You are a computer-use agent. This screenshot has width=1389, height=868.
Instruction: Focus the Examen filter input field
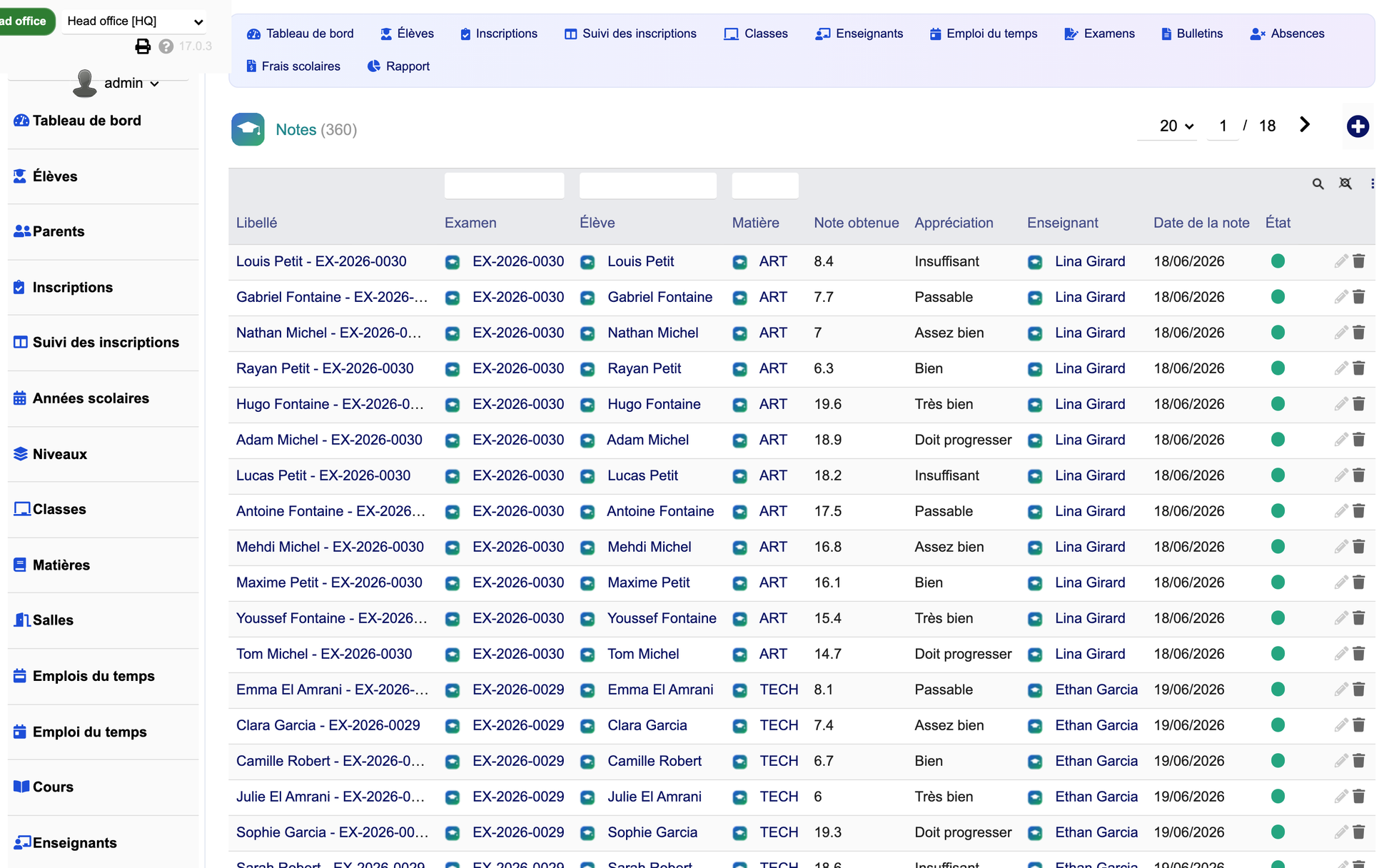(504, 186)
